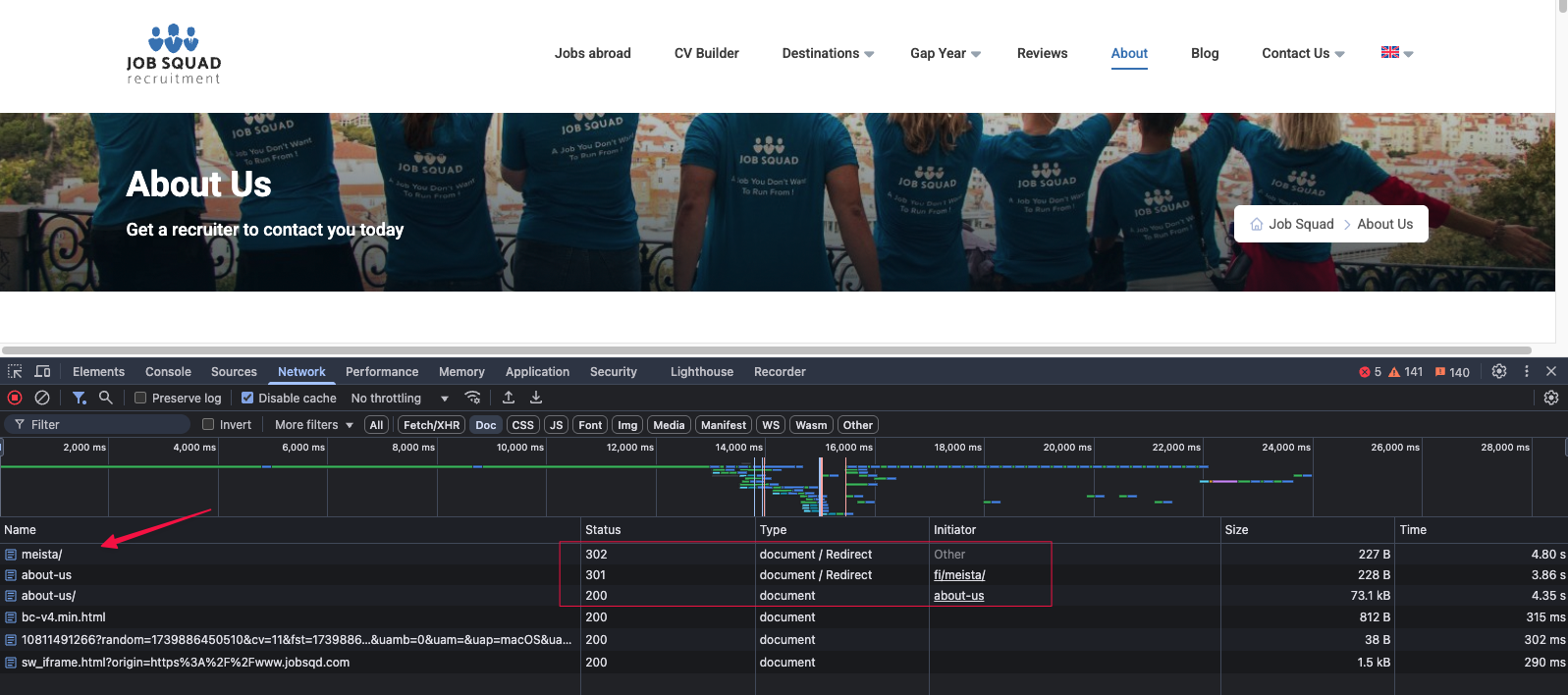1568x695 pixels.
Task: Go to Reviews page
Action: [1042, 53]
